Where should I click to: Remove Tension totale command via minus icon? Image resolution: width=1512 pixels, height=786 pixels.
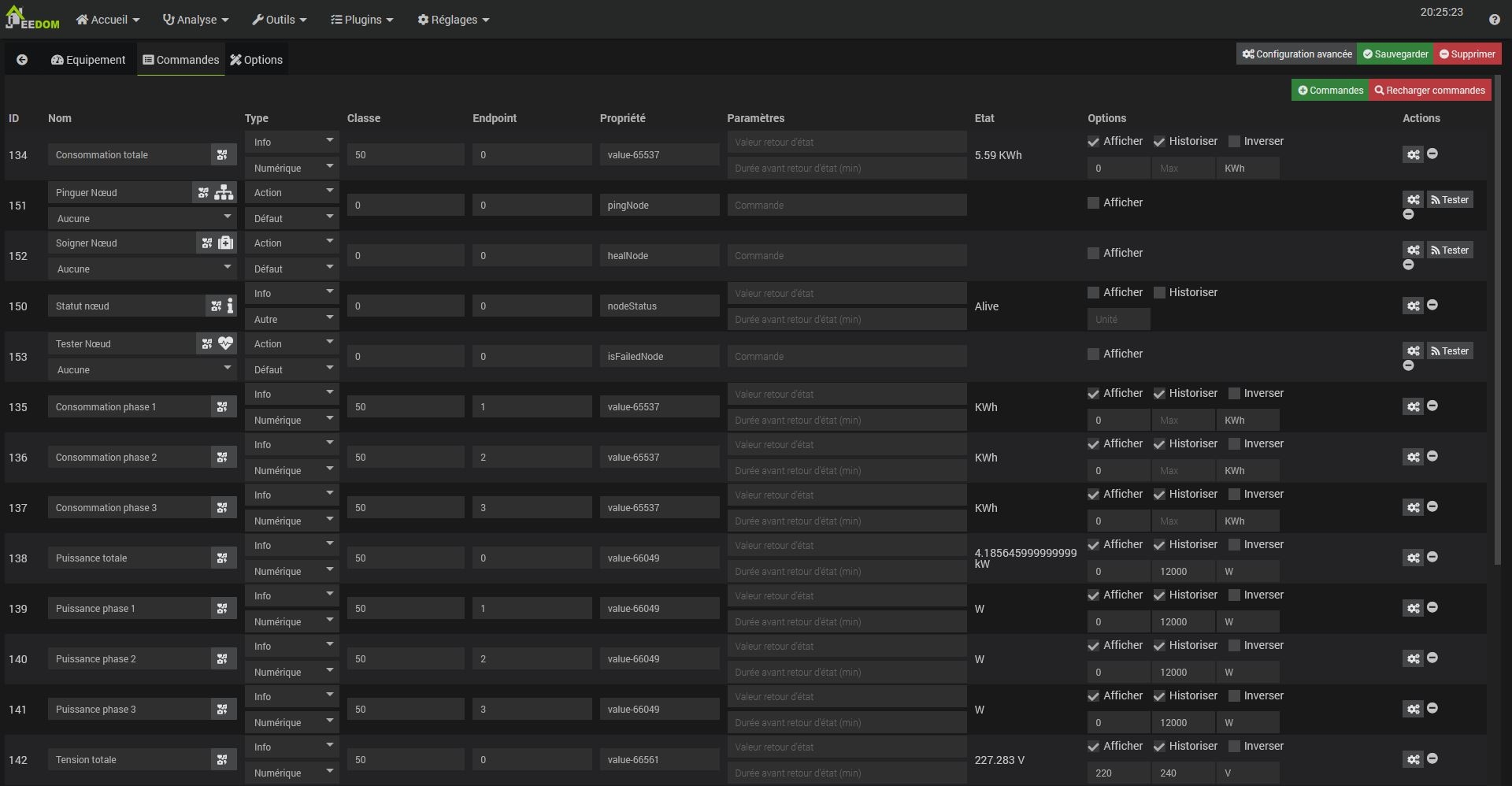pos(1432,758)
